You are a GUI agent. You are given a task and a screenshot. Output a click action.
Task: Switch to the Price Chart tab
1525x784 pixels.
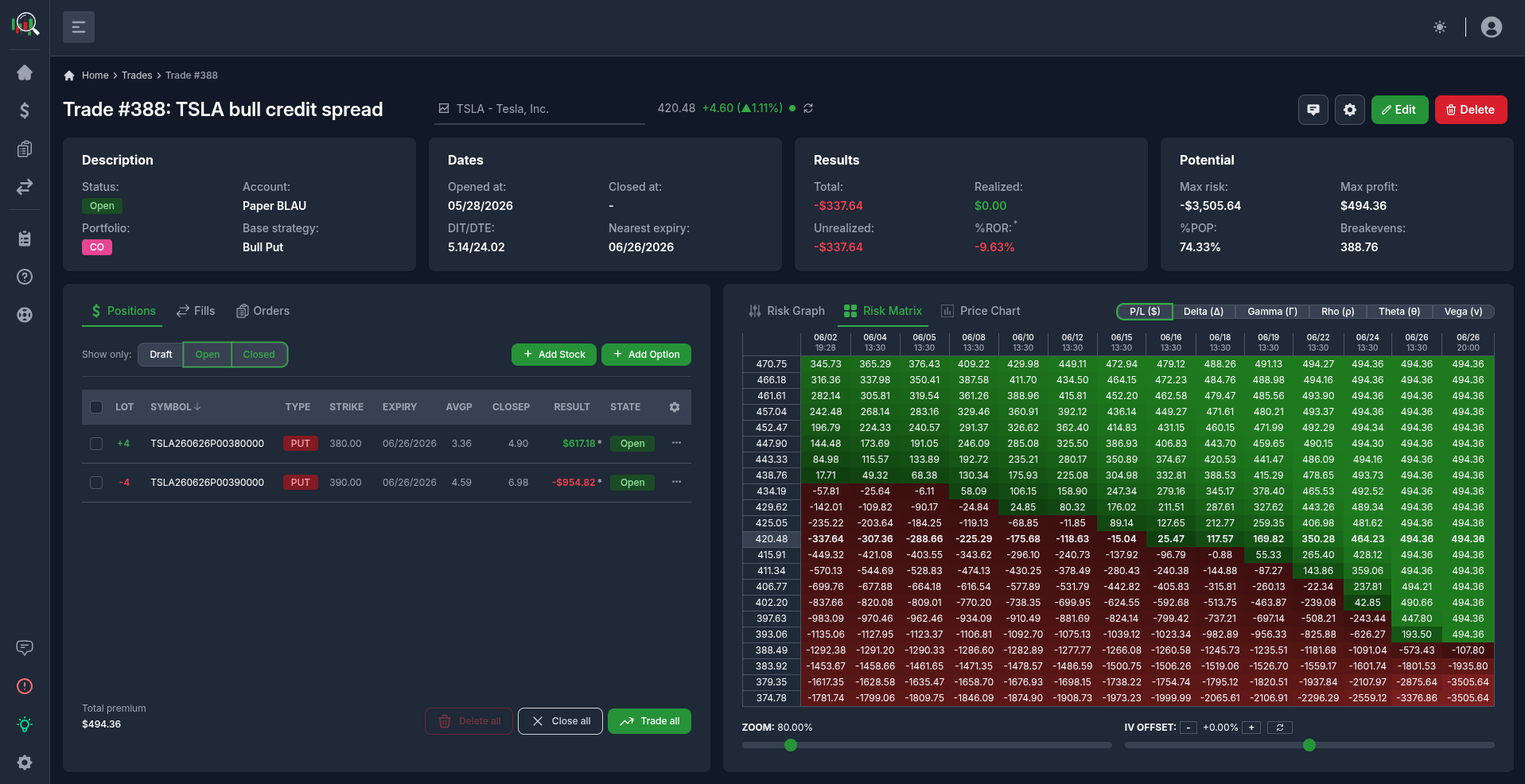click(980, 311)
